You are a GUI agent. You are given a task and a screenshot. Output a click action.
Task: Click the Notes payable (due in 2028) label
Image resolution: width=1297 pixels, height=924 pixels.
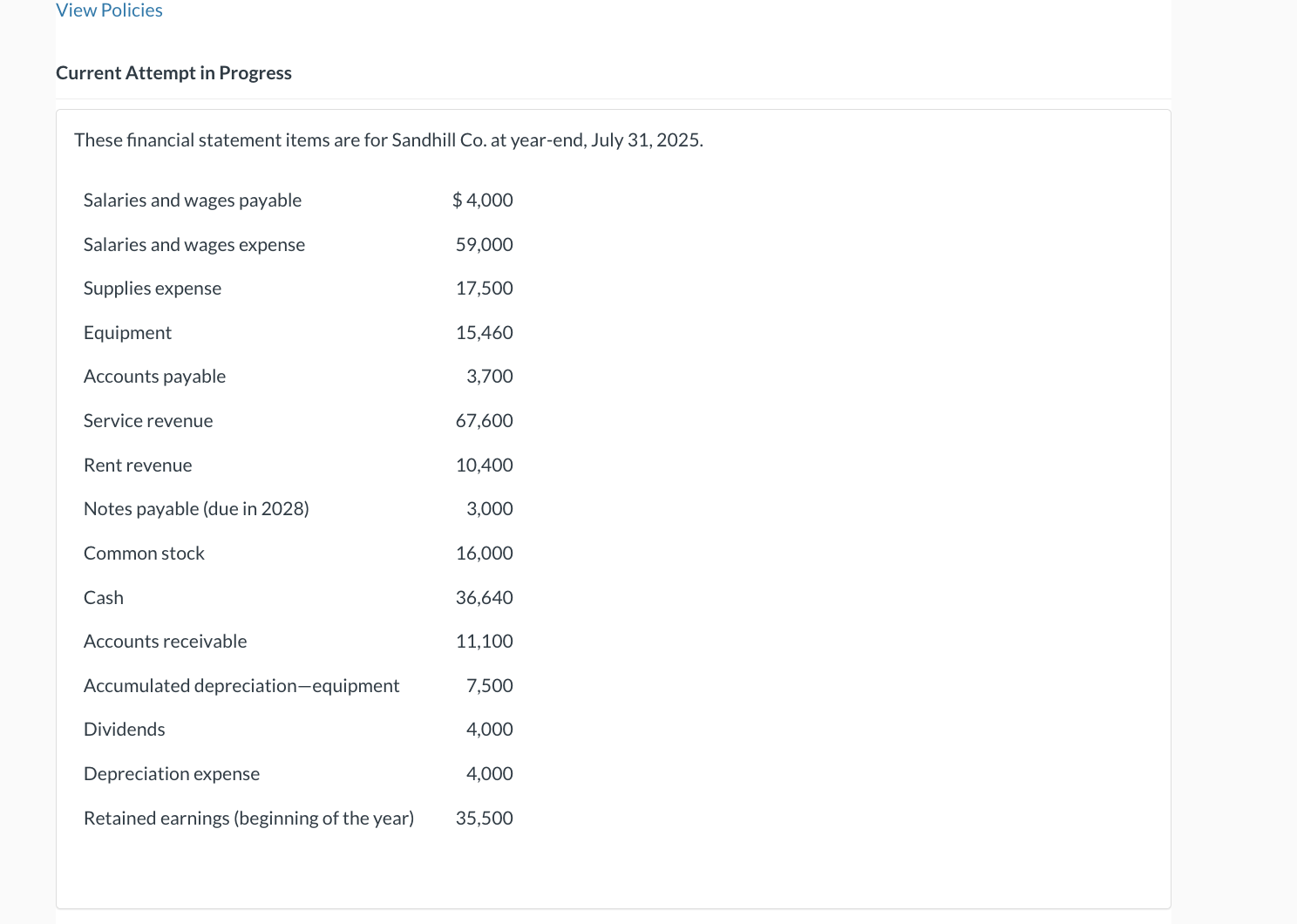point(196,508)
